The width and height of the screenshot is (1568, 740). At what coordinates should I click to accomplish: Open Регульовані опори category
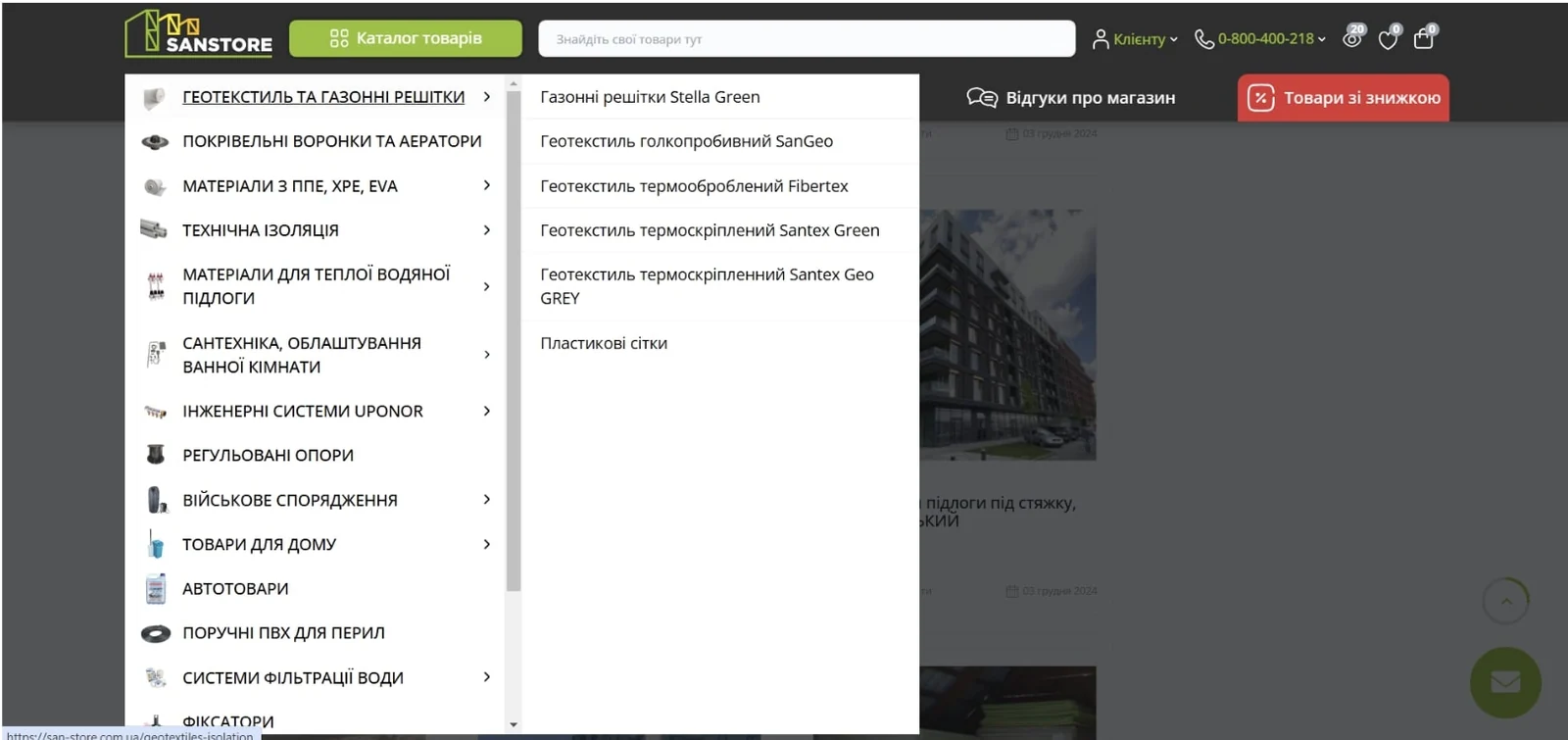tap(268, 455)
